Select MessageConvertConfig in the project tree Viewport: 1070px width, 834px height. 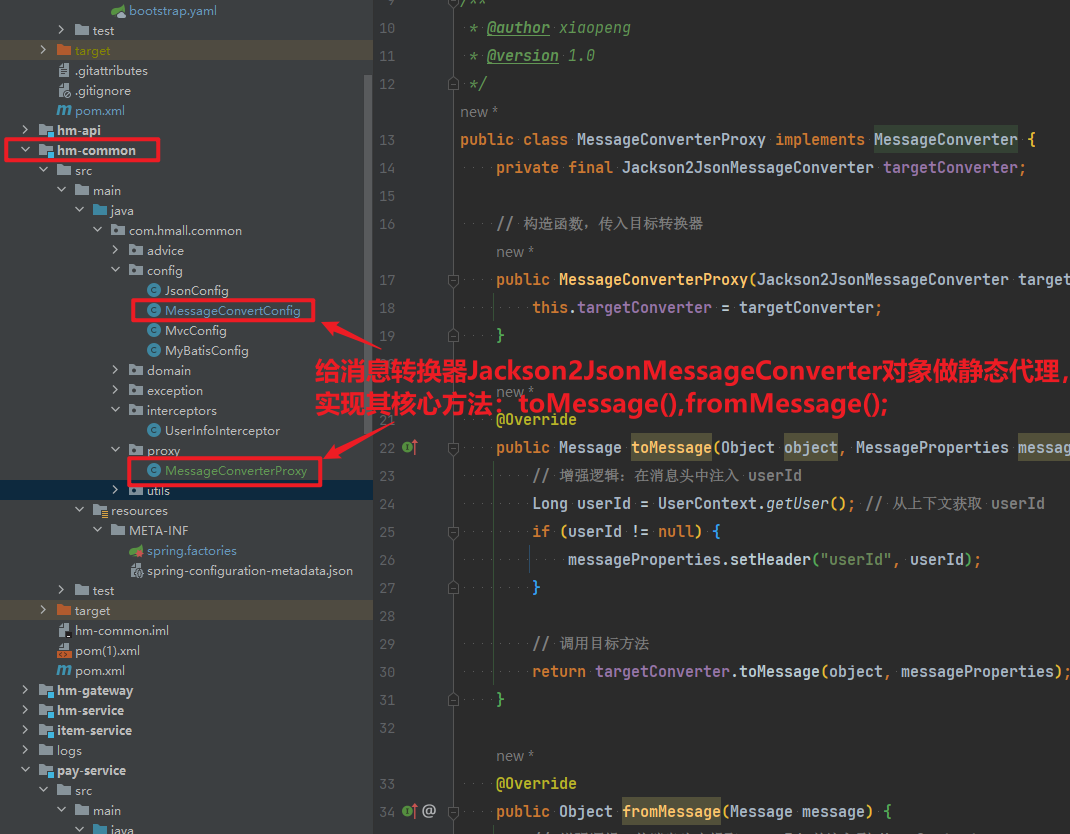(232, 311)
